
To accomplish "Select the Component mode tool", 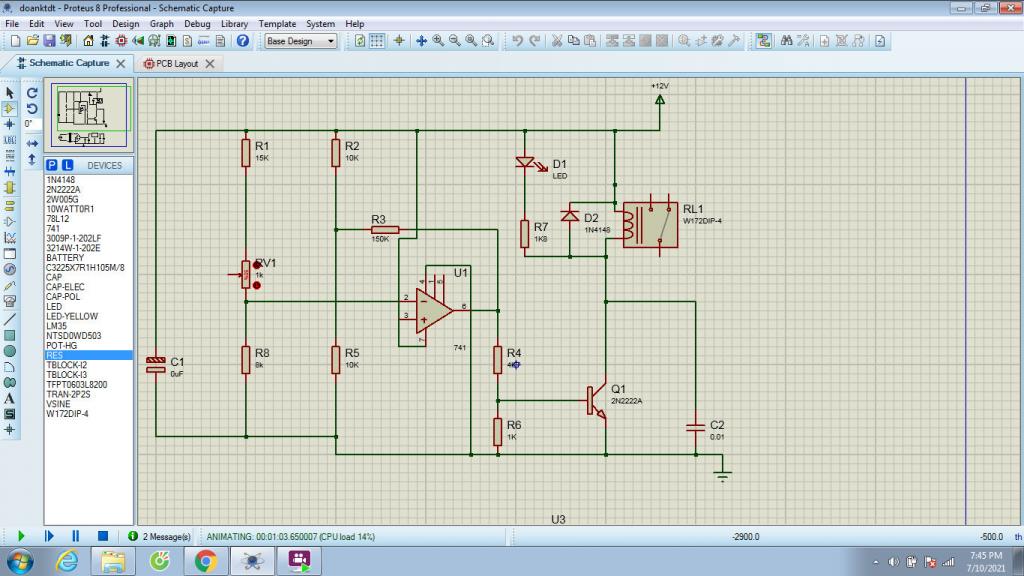I will coord(10,108).
